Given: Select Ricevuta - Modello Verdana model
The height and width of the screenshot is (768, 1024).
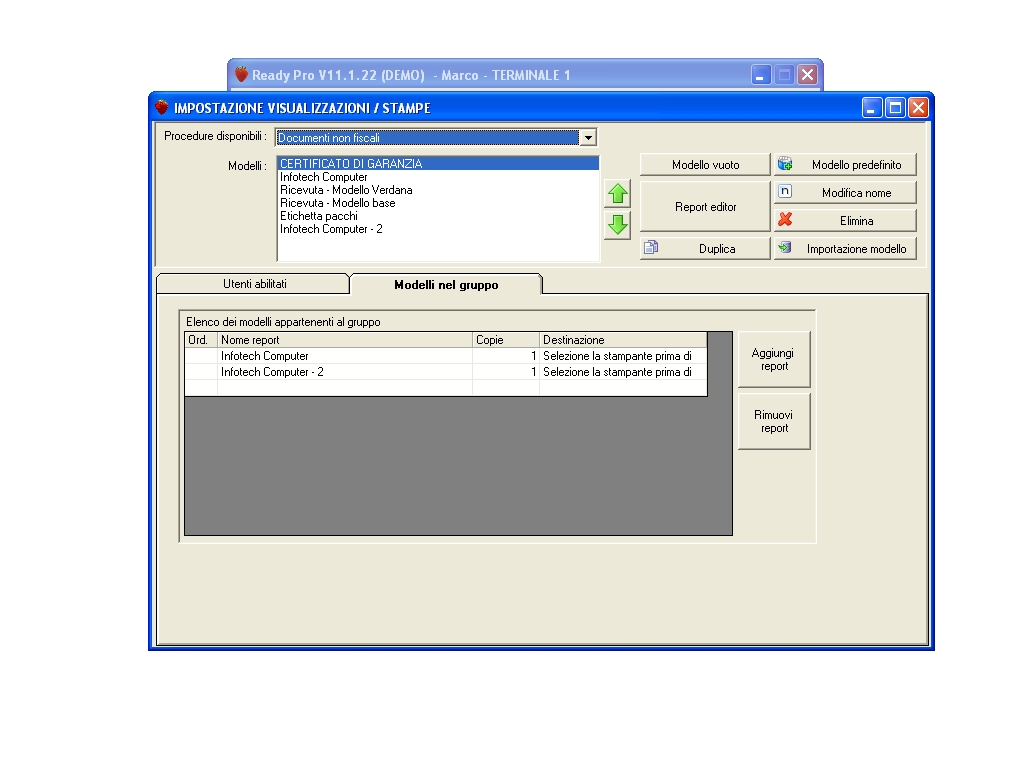Looking at the screenshot, I should pyautogui.click(x=438, y=190).
